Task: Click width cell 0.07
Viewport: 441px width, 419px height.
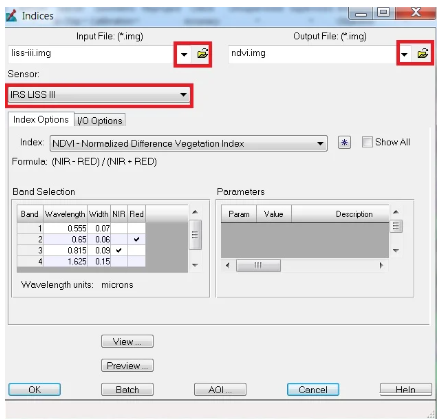Action: click(99, 228)
